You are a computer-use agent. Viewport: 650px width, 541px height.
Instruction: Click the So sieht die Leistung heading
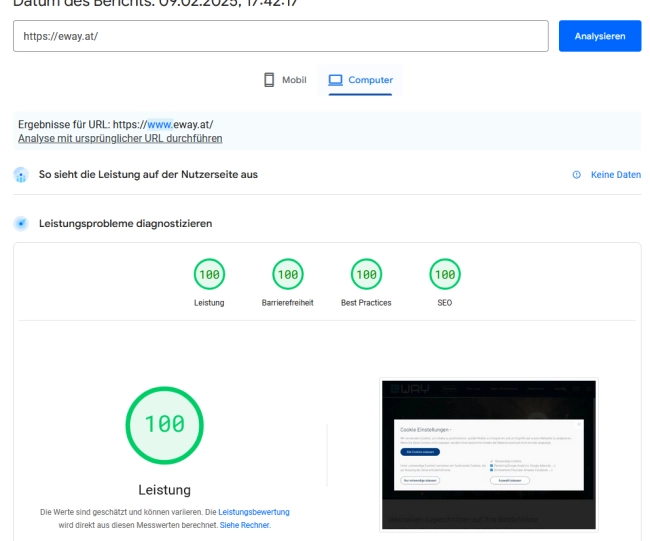(148, 175)
